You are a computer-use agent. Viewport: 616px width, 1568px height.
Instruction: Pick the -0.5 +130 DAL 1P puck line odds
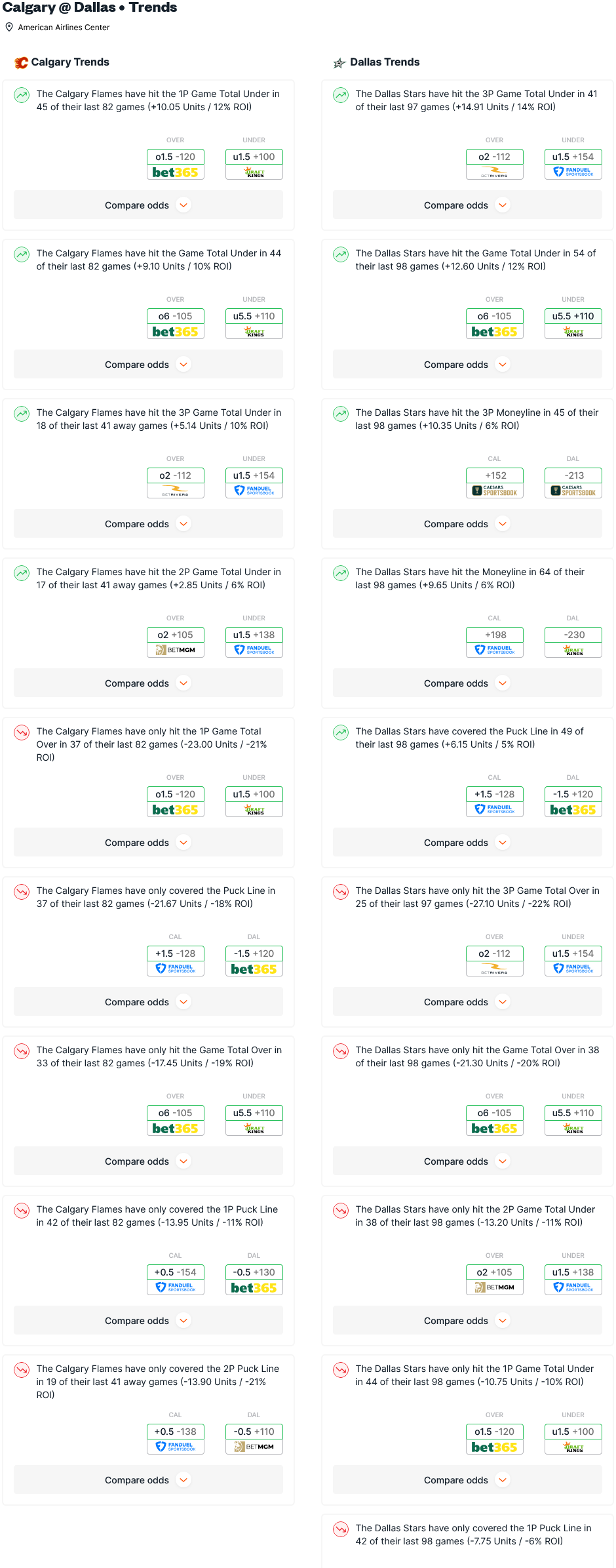pos(254,1272)
